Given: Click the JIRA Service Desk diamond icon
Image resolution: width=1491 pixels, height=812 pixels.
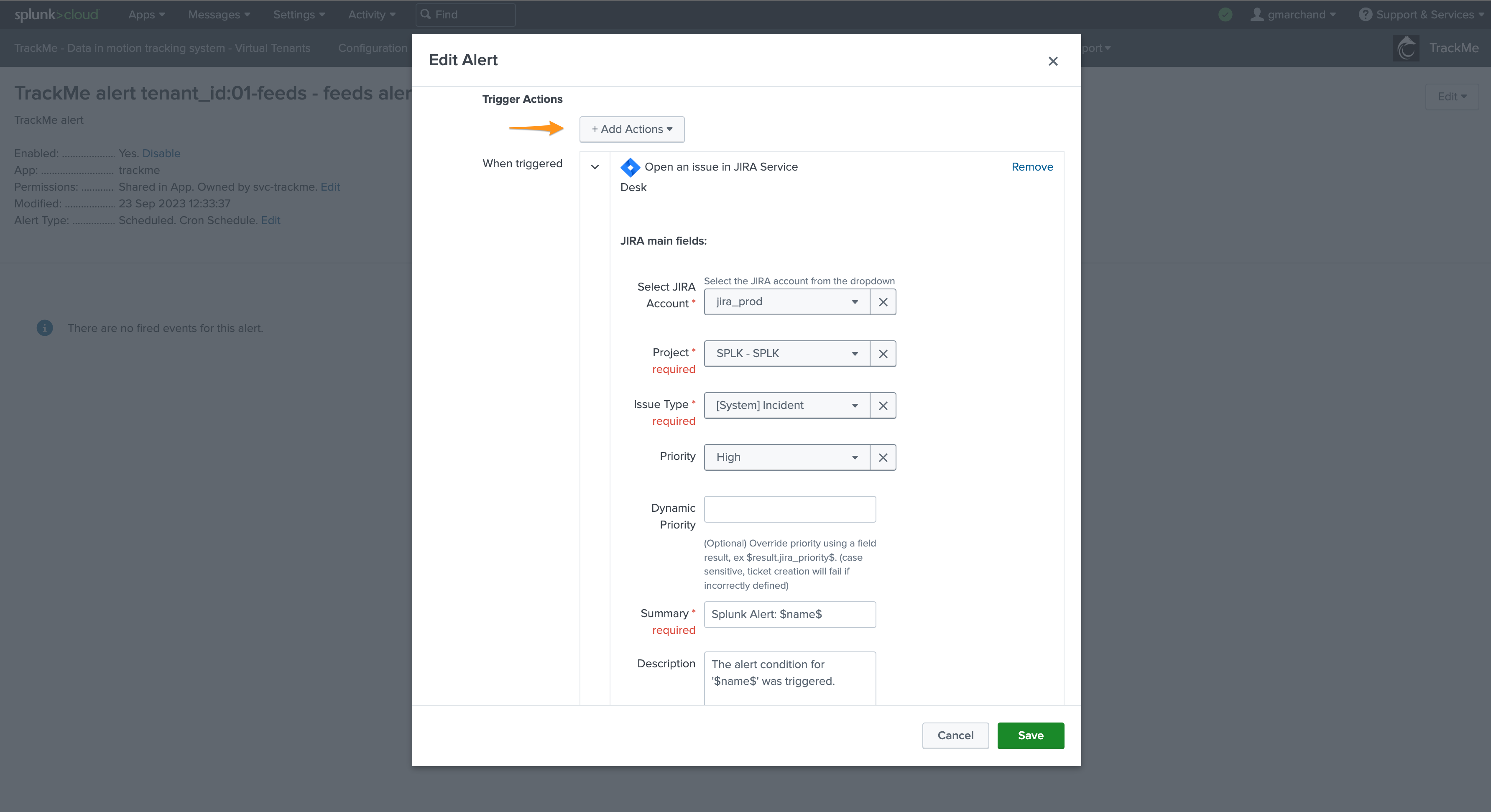Looking at the screenshot, I should pyautogui.click(x=630, y=167).
